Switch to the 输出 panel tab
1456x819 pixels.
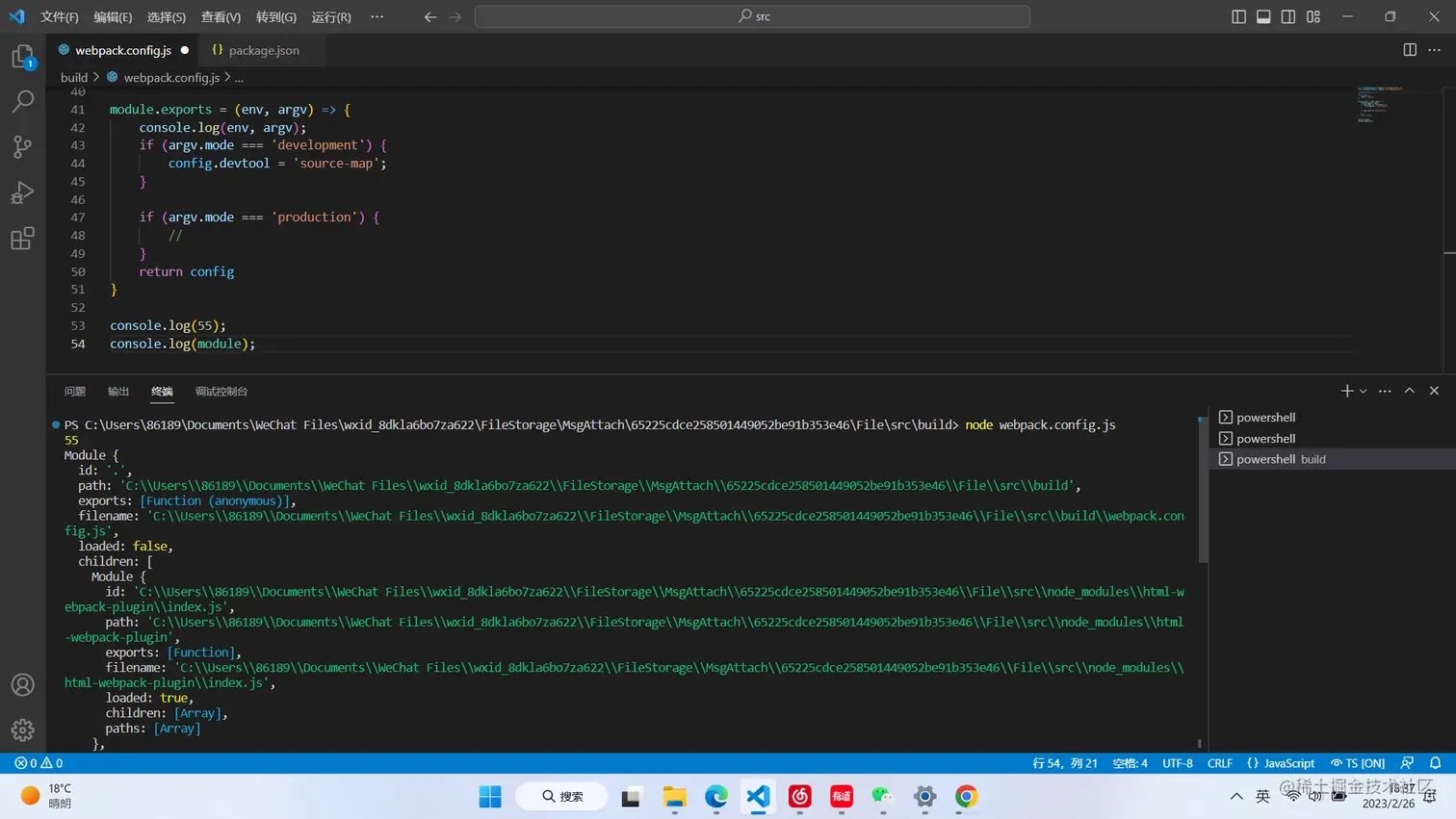pos(118,391)
